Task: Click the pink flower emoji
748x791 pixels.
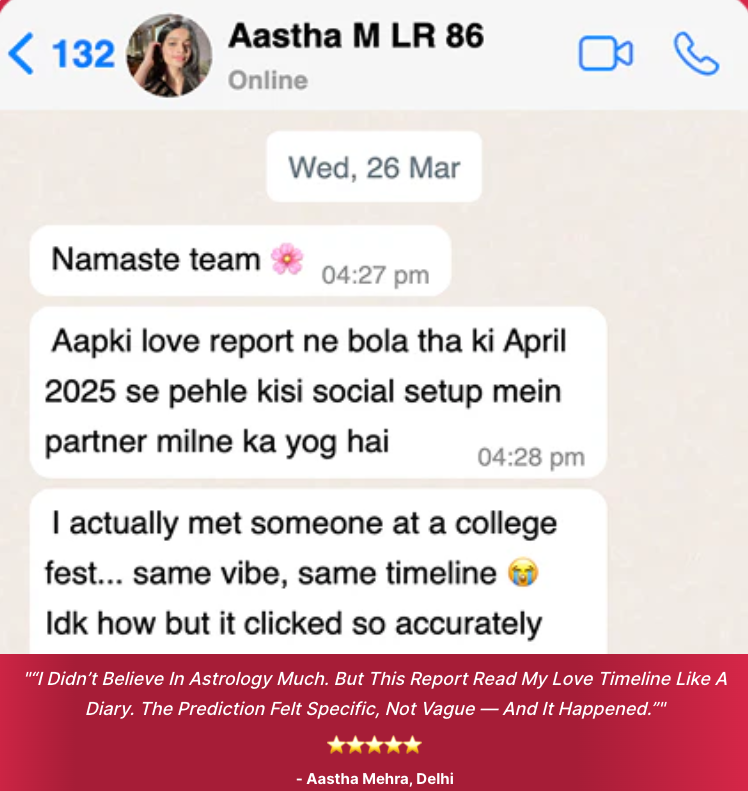Action: click(287, 259)
